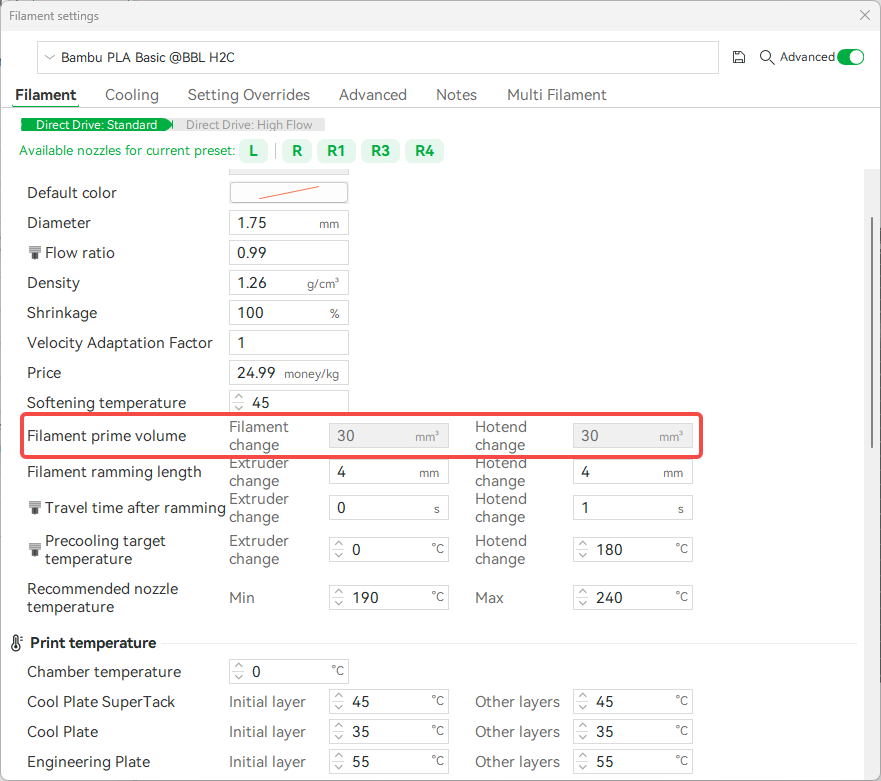This screenshot has height=781, width=881.
Task: Click the search settings magnifier icon
Action: tap(766, 57)
